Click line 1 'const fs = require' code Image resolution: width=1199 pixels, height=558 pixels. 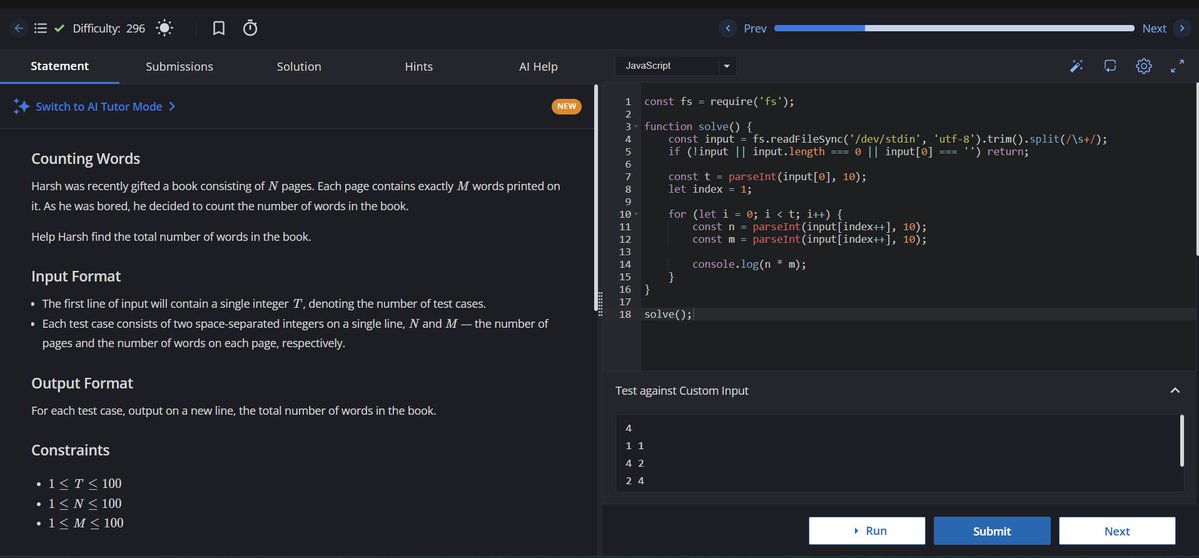(x=720, y=102)
